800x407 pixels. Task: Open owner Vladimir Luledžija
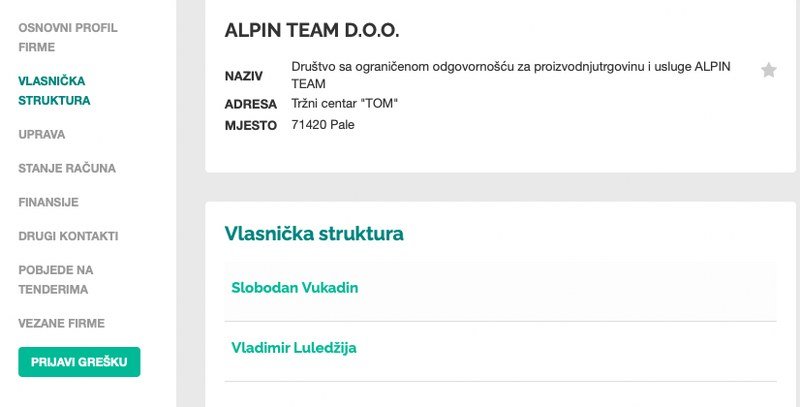click(x=293, y=348)
